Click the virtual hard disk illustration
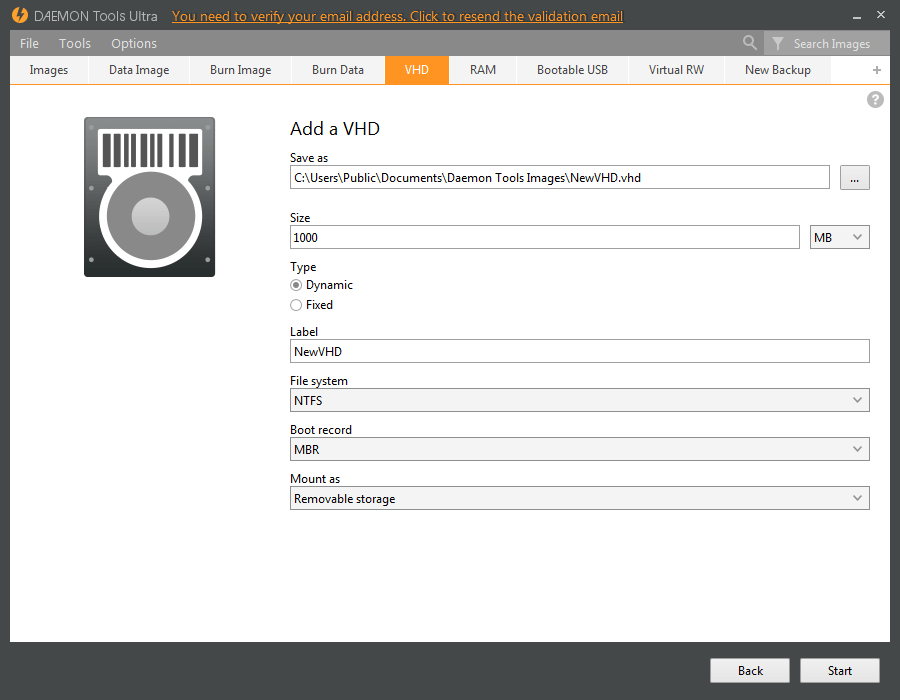This screenshot has height=700, width=900. [149, 197]
